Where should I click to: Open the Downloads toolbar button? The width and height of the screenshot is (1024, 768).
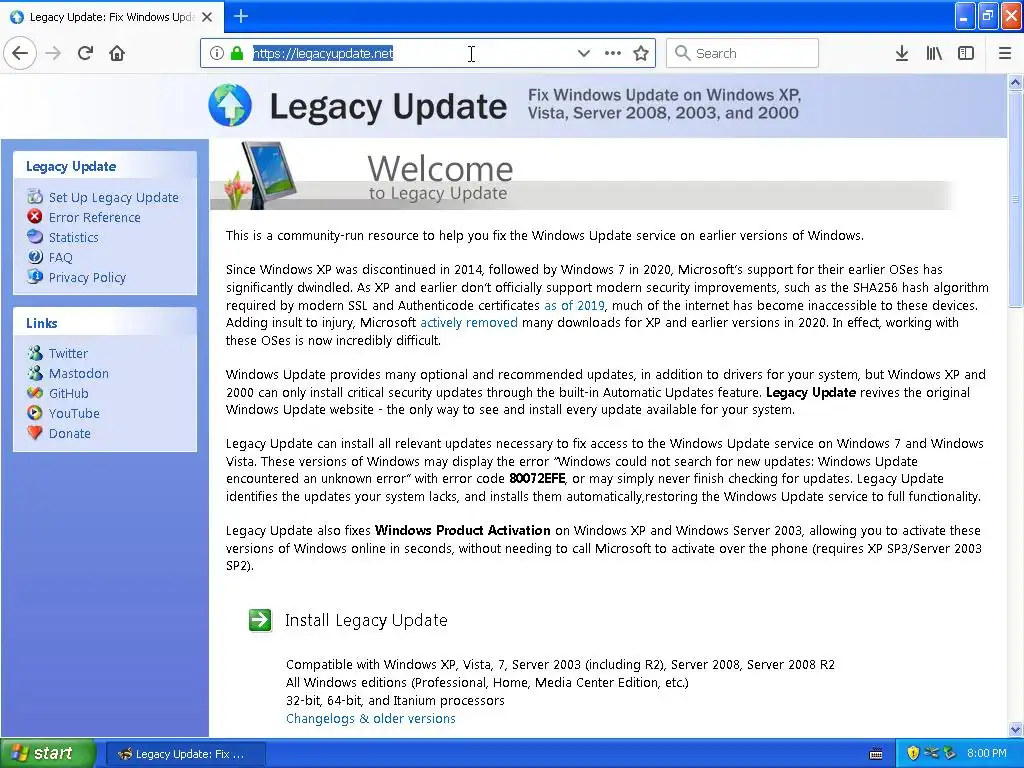[x=901, y=53]
